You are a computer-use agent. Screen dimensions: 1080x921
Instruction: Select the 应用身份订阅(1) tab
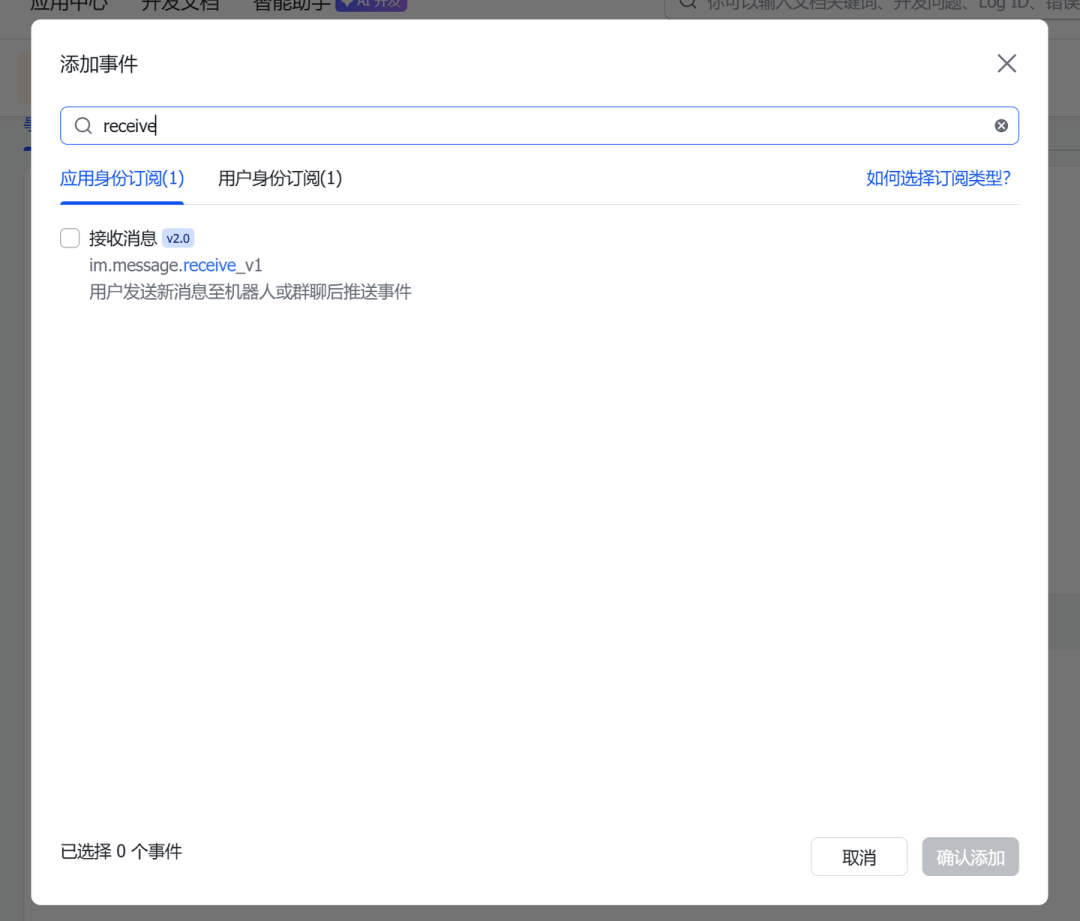tap(121, 178)
